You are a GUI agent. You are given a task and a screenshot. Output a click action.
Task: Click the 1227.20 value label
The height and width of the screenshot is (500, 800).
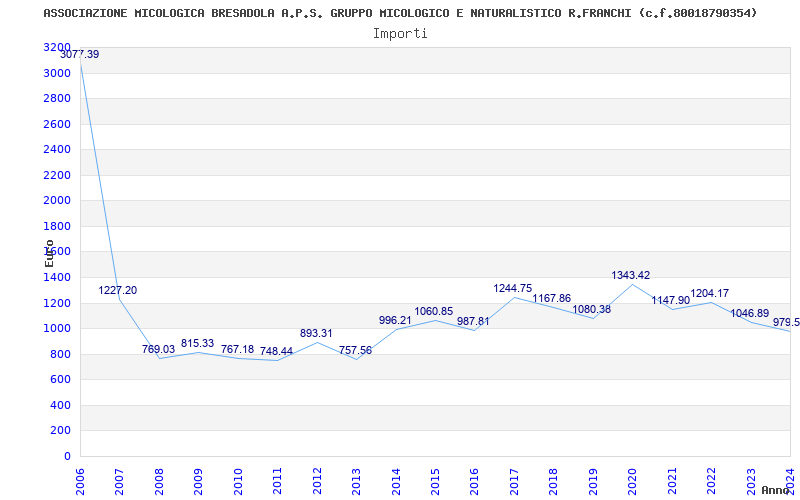tap(118, 290)
